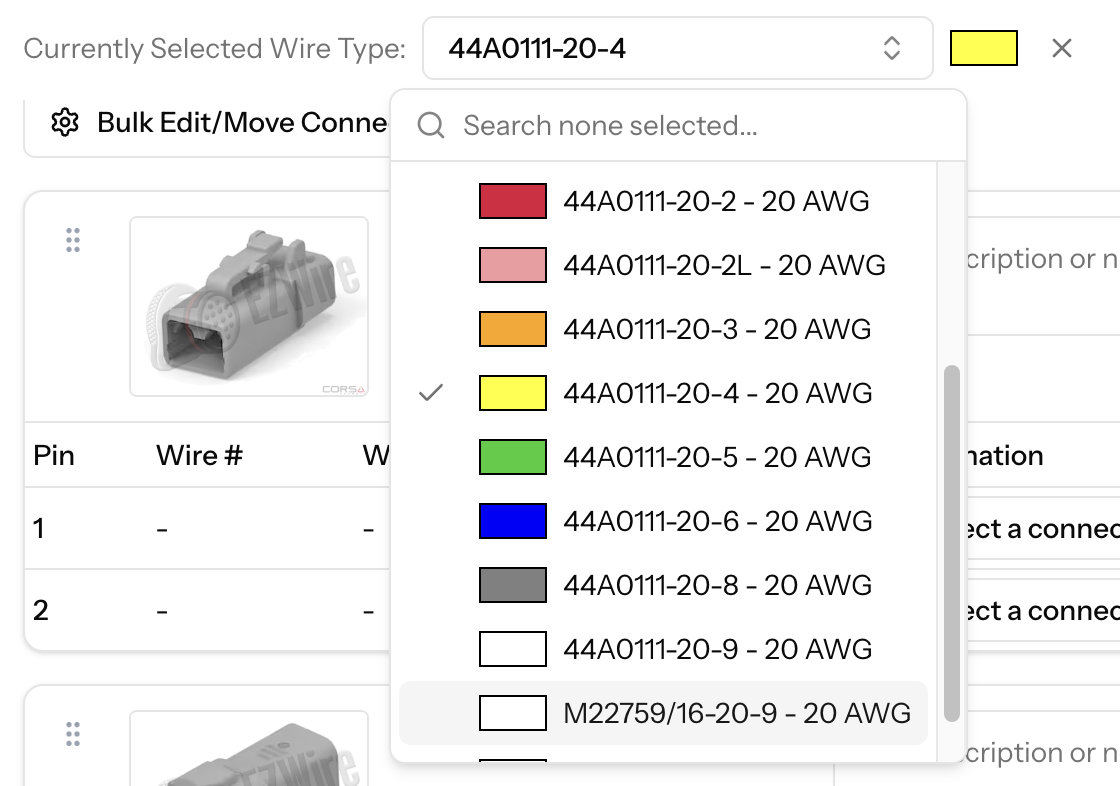Image resolution: width=1120 pixels, height=786 pixels.
Task: Select 44A0111-20-5 - 20 AWG option
Action: click(663, 457)
